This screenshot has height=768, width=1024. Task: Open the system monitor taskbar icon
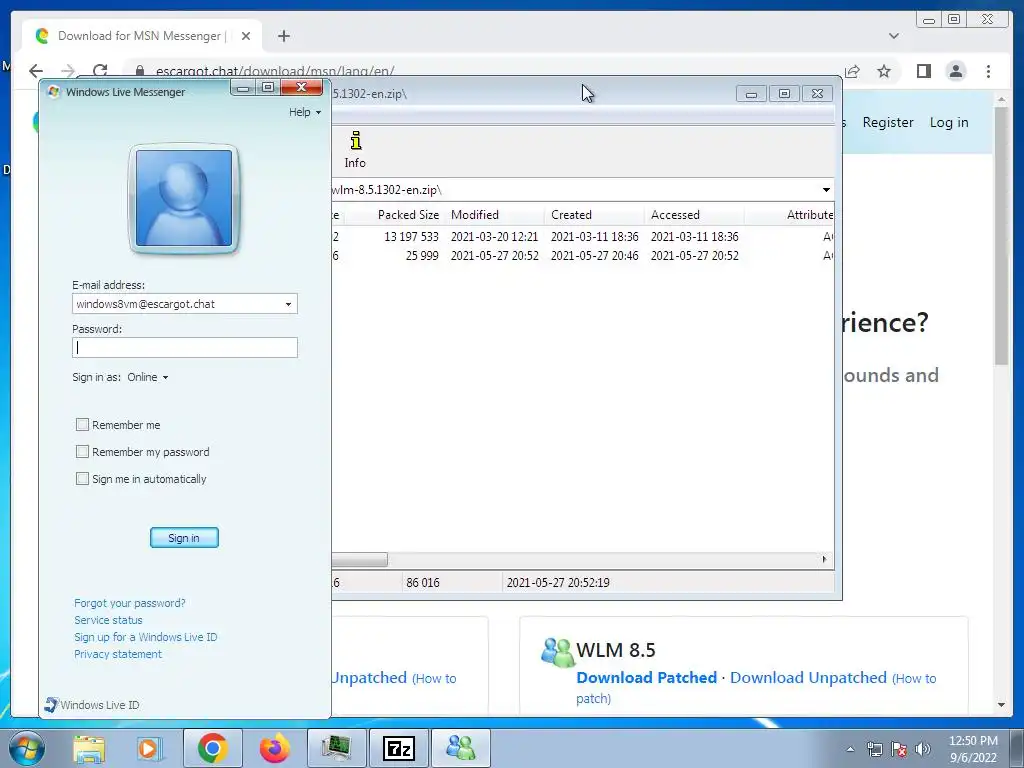[337, 748]
